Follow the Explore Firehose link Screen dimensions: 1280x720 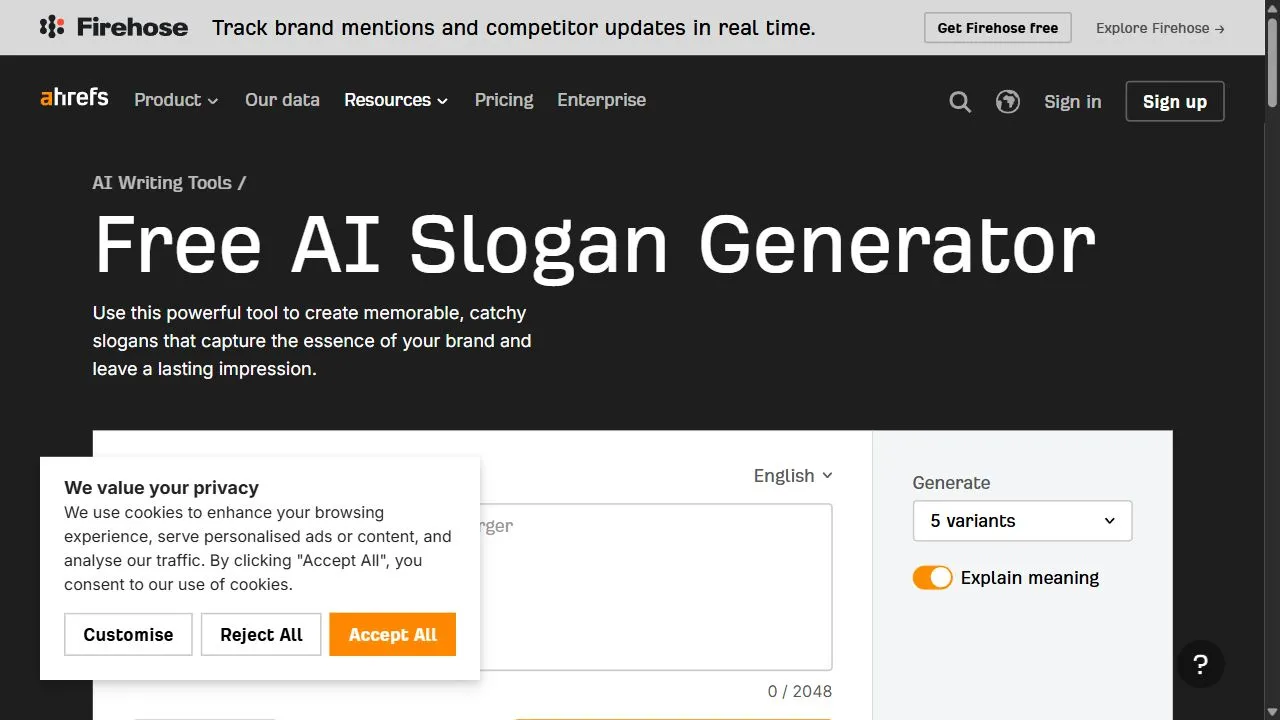[x=1160, y=28]
